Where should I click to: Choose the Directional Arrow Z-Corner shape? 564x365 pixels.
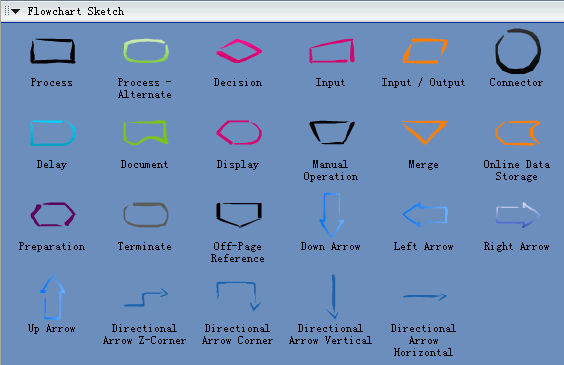[146, 297]
